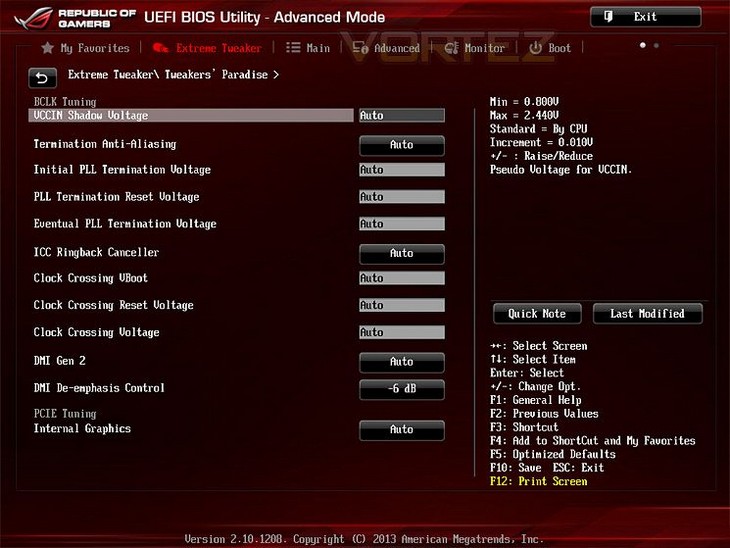Image resolution: width=730 pixels, height=548 pixels.
Task: Open the Quick Note button
Action: click(x=537, y=314)
